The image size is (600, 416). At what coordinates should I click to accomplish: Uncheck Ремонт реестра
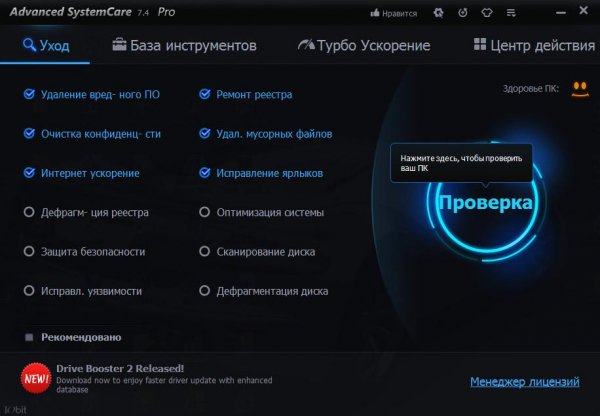[205, 94]
